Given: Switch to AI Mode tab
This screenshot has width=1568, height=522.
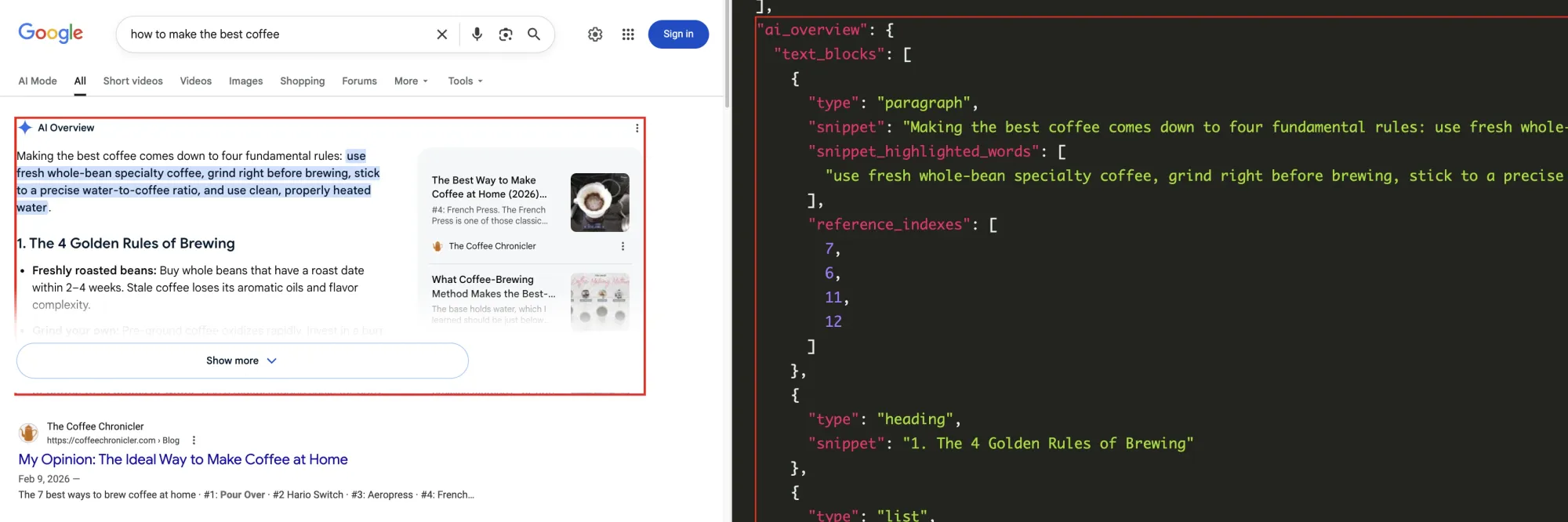Looking at the screenshot, I should tap(38, 81).
